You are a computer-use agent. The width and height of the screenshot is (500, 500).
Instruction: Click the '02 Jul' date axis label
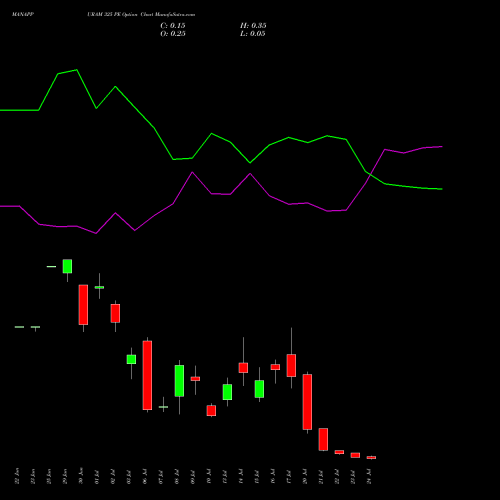tap(113, 477)
